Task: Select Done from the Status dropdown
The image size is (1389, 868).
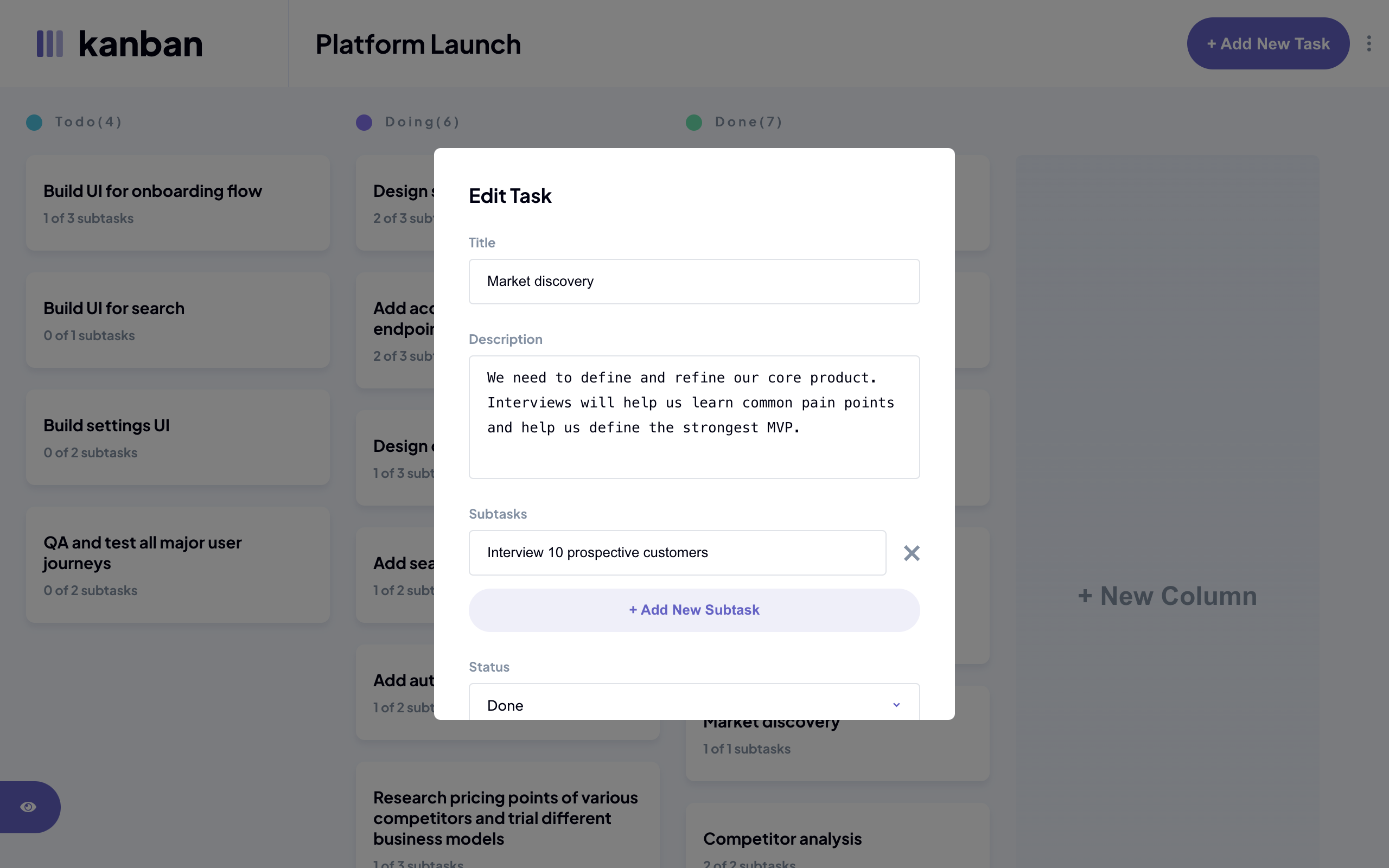Action: [x=694, y=705]
